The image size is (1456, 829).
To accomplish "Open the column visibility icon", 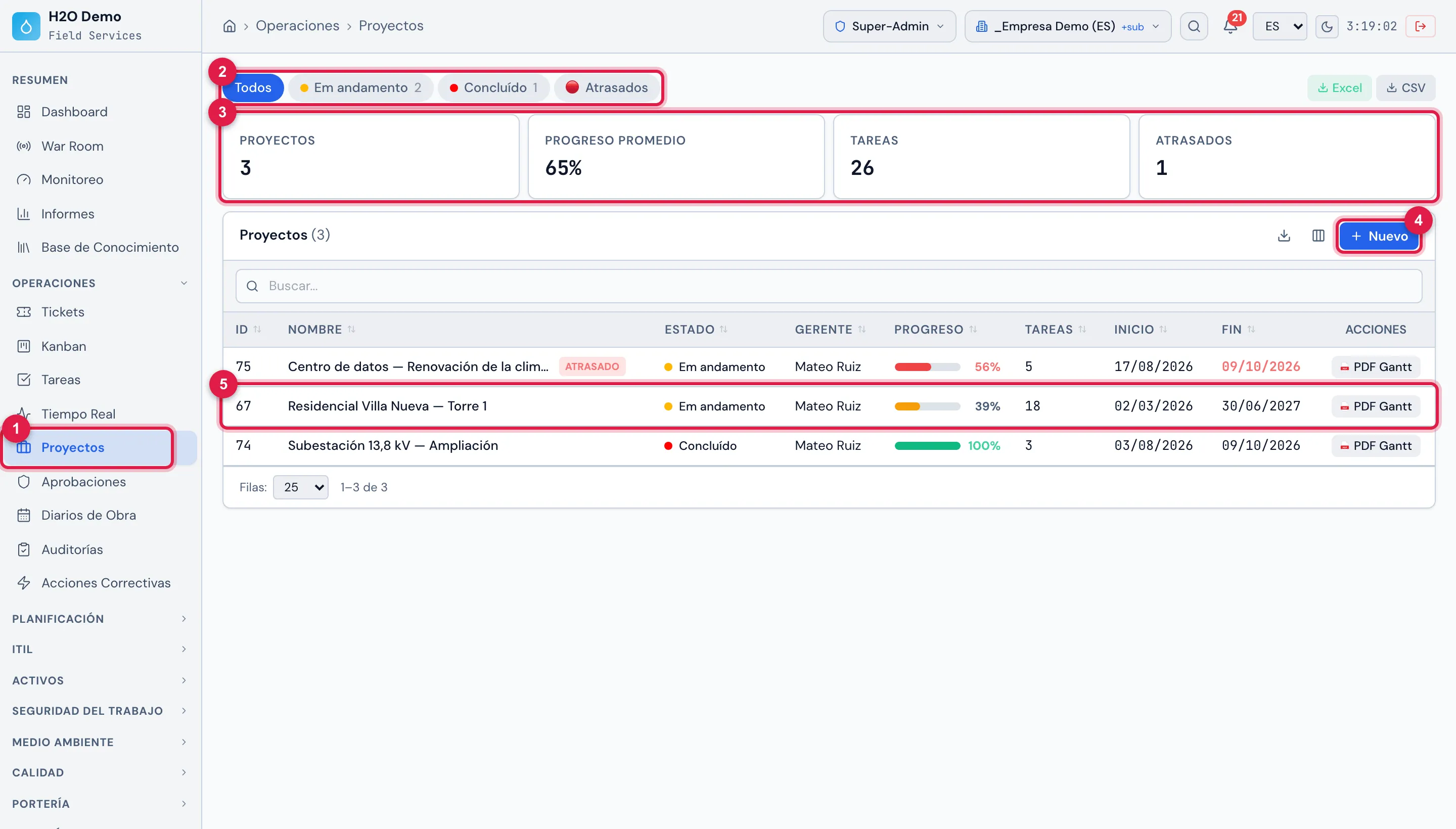I will (1317, 236).
